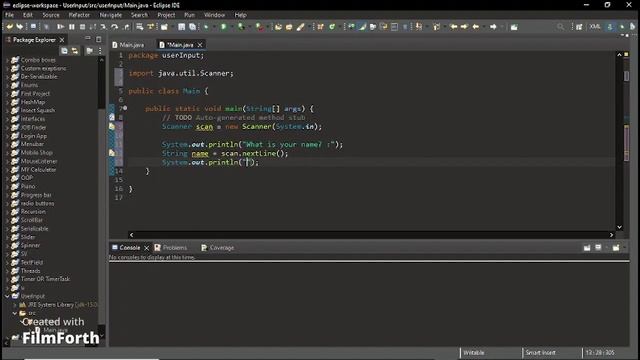The image size is (640, 360).
Task: Toggle Block Selection mode in the toolbar
Action: coord(394,27)
